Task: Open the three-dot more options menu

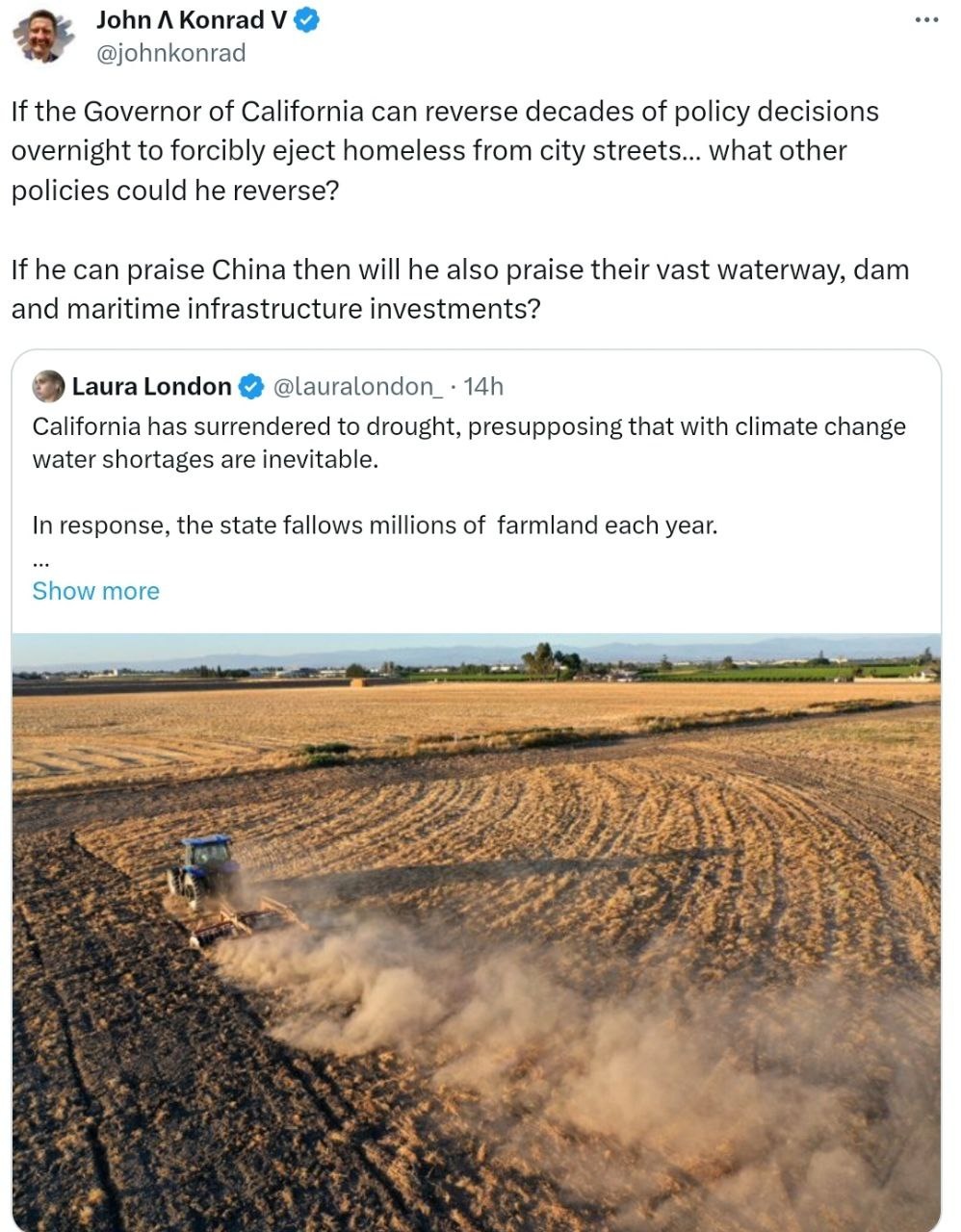Action: (925, 20)
